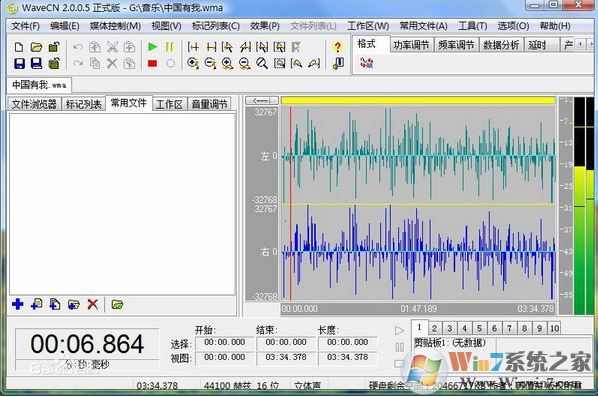This screenshot has height=397, width=598.
Task: Open the 效果(P) menu
Action: [265, 26]
